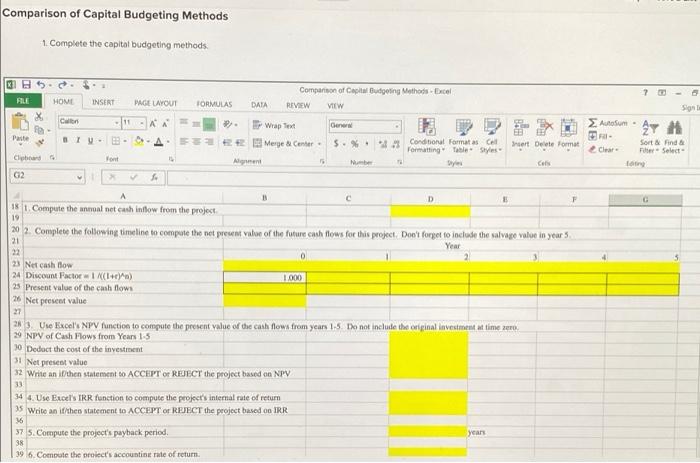The image size is (700, 463).
Task: Increase indent in the Alignment group
Action: point(240,143)
